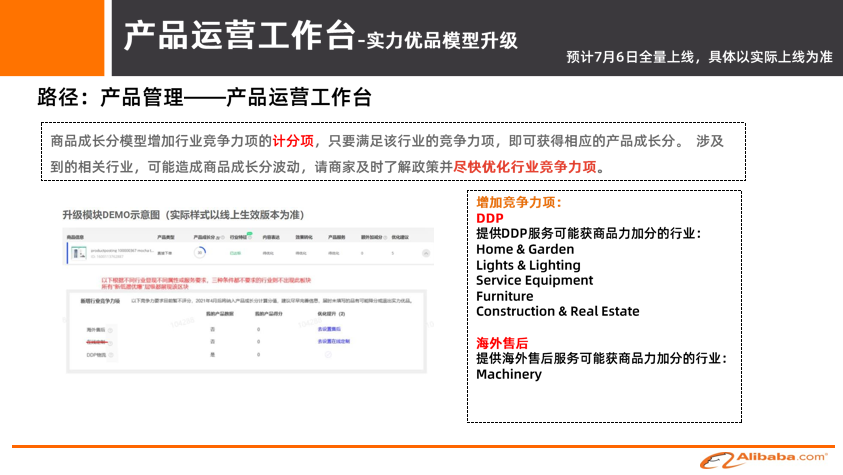
Task: Collapse the product row with the round chevron
Action: click(x=427, y=254)
